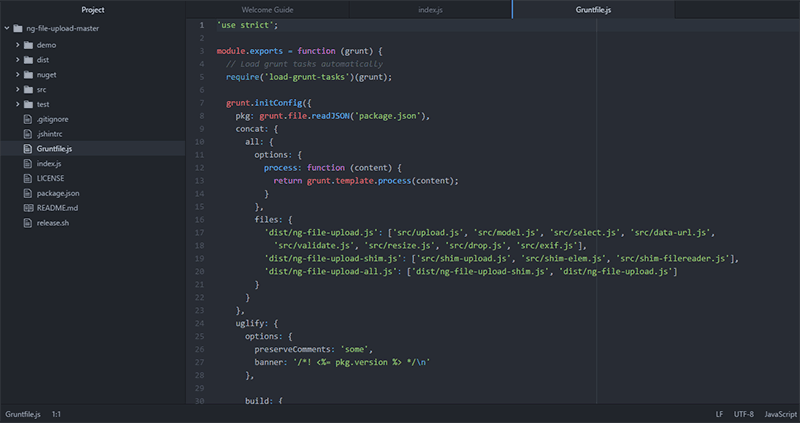Click the LICENSE file icon
Viewport: 800px width, 423px height.
coord(28,178)
